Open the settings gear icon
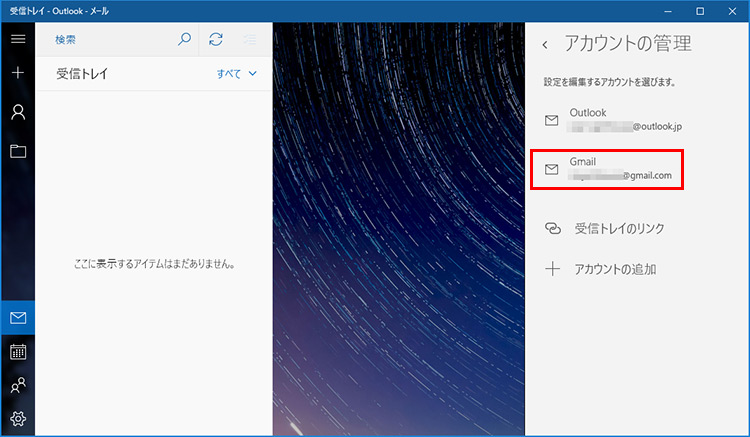Image resolution: width=750 pixels, height=437 pixels. [17, 419]
